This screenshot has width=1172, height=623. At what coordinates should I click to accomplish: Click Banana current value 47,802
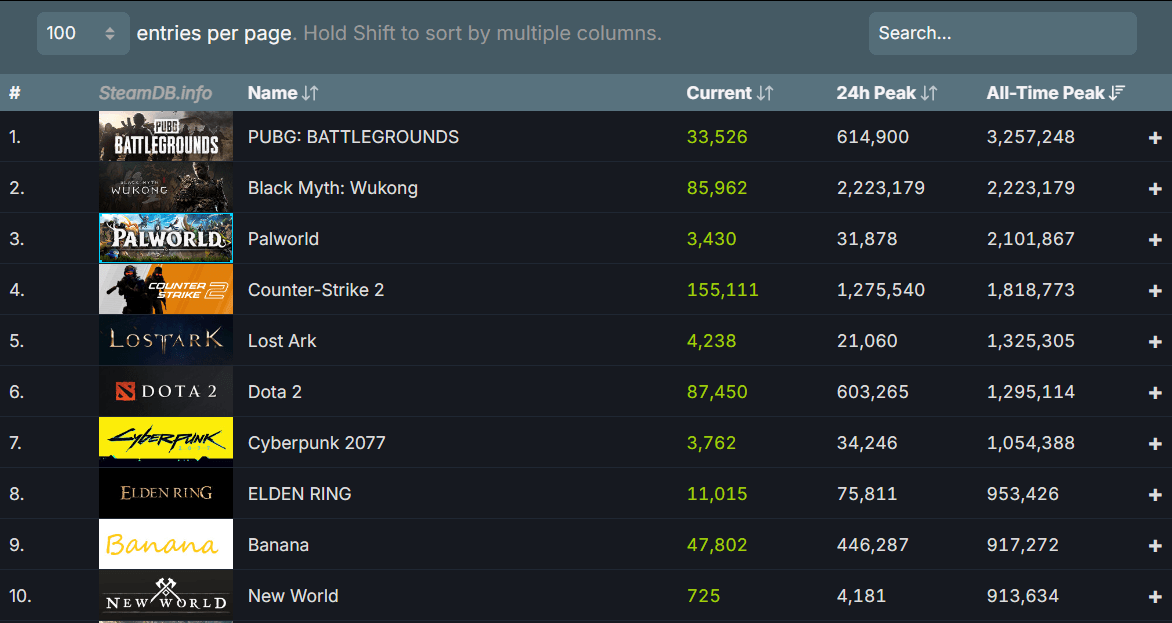tap(717, 545)
